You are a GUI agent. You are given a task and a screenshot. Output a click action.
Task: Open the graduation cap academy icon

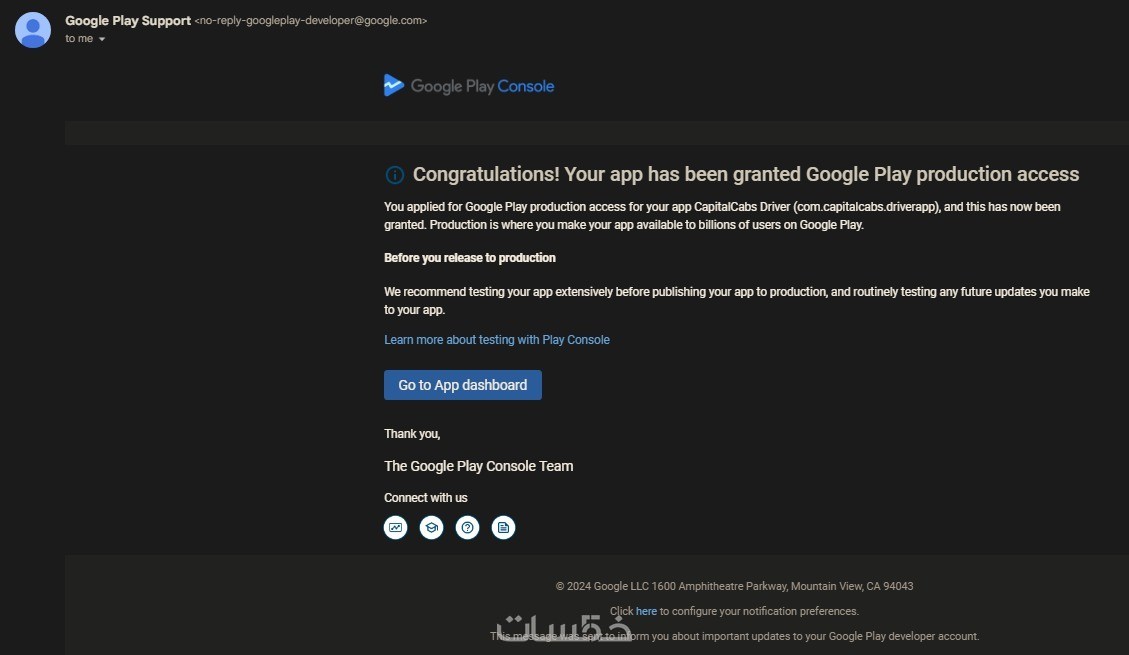coord(431,527)
